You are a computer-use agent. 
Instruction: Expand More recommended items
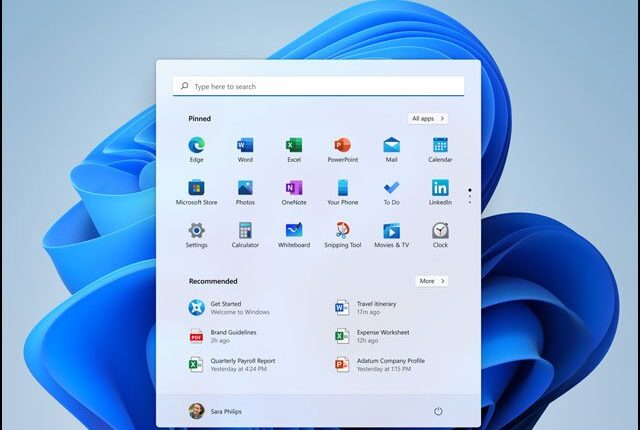430,281
